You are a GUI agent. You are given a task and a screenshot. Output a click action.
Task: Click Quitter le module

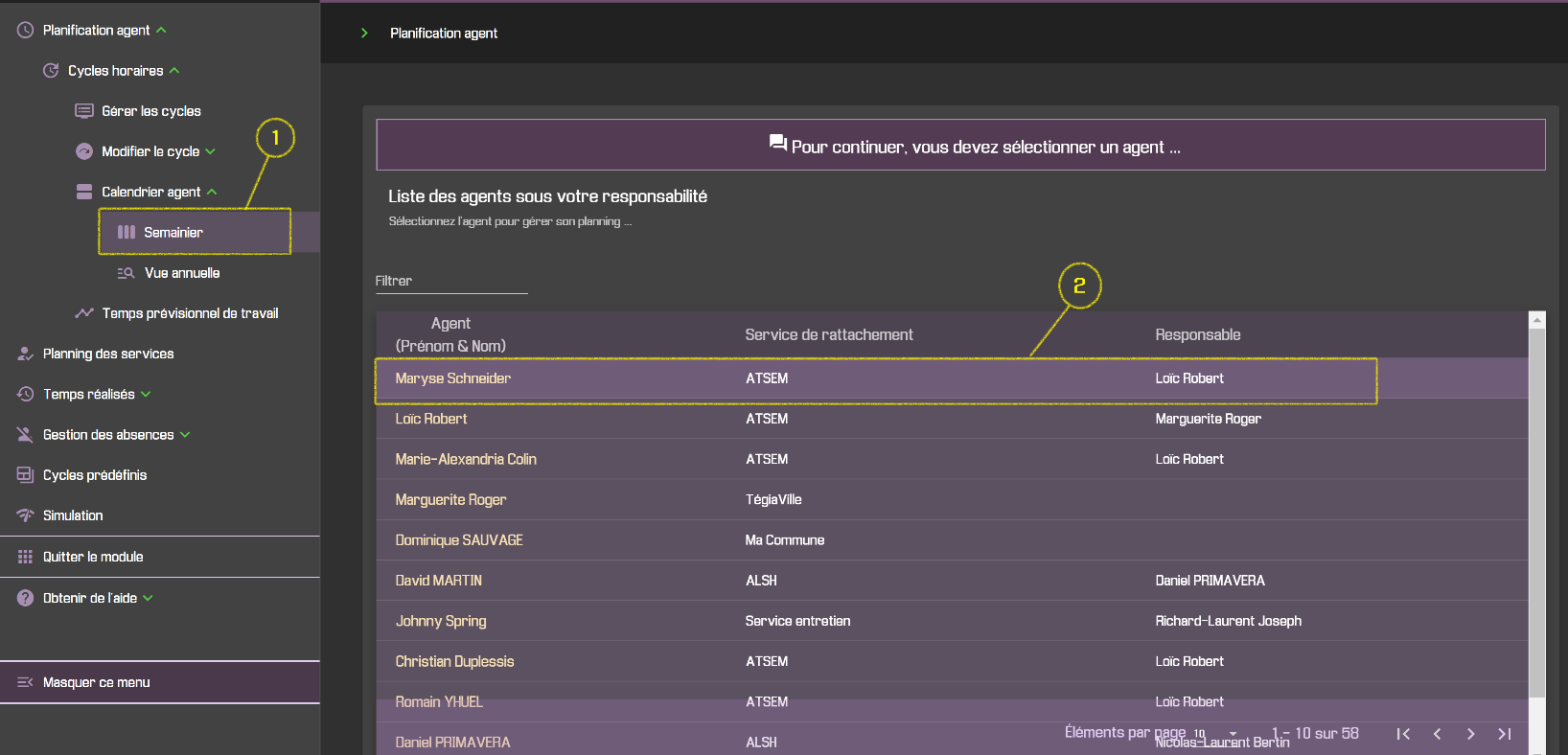point(93,557)
